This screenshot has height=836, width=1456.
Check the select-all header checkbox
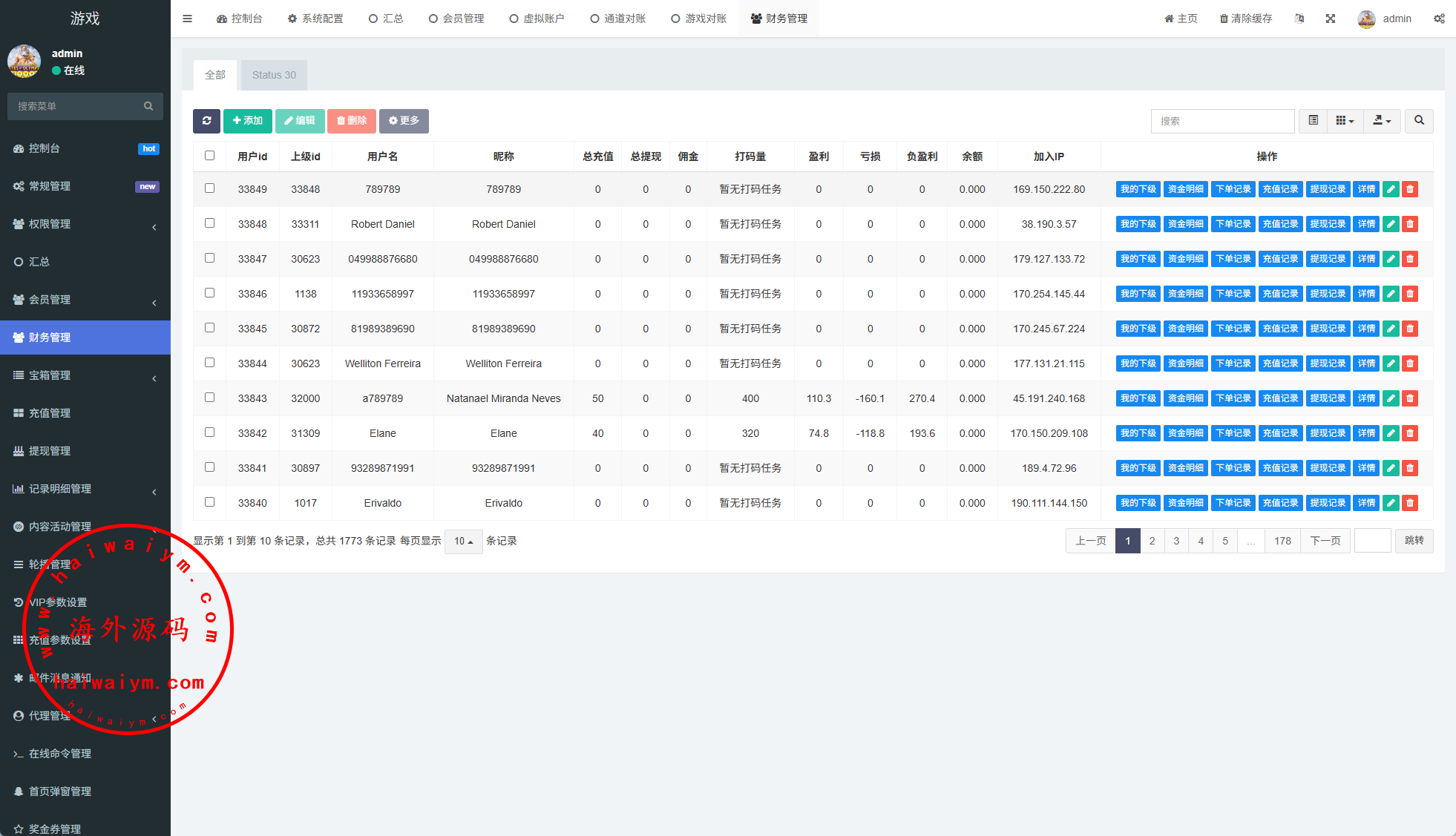(209, 156)
